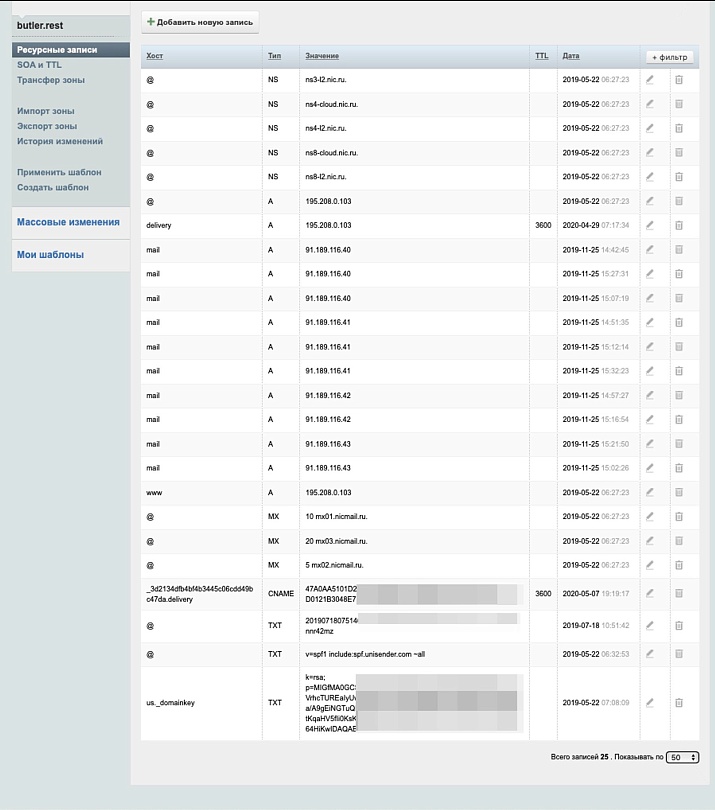715x810 pixels.
Task: Edit the SPF unisender TXT record
Action: (x=650, y=654)
